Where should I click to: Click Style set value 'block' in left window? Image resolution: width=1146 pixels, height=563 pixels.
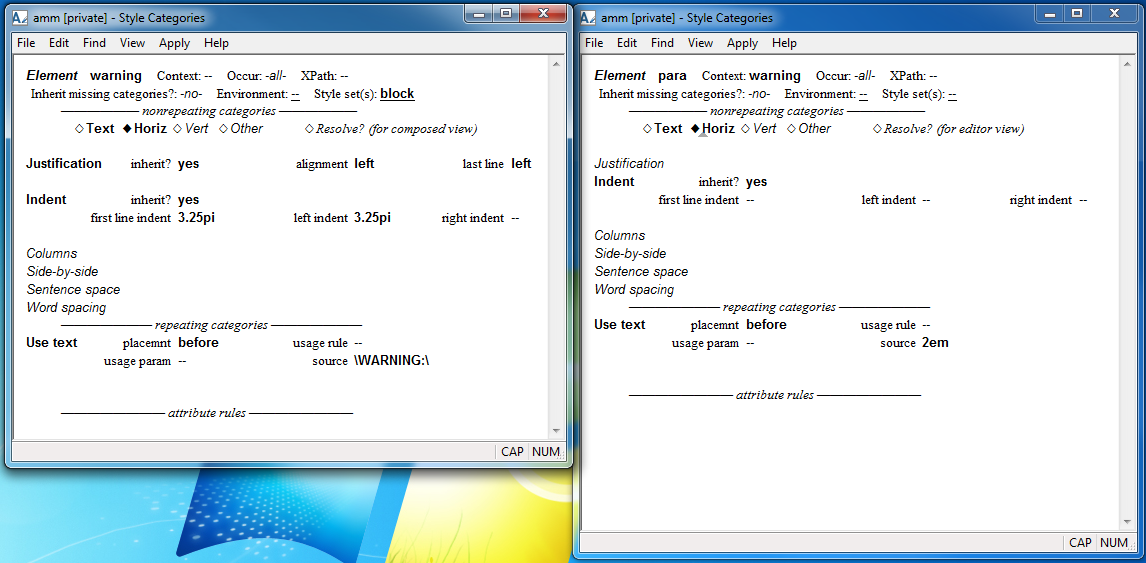pyautogui.click(x=398, y=94)
